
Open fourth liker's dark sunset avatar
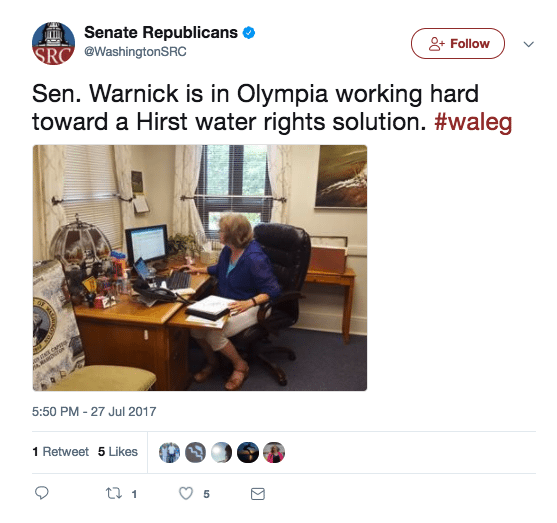(248, 453)
